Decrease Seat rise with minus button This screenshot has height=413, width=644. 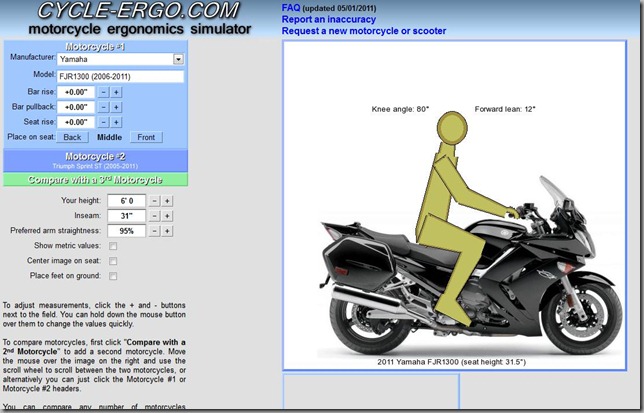pyautogui.click(x=104, y=122)
